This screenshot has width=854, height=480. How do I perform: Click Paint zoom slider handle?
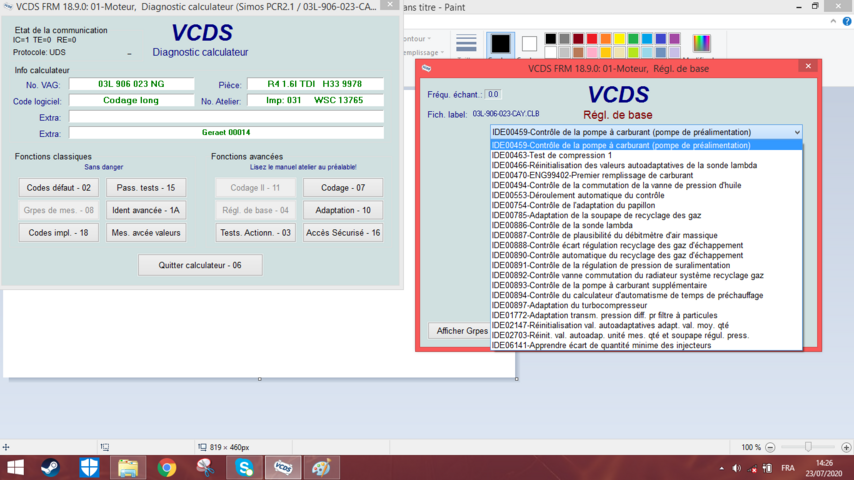[808, 447]
